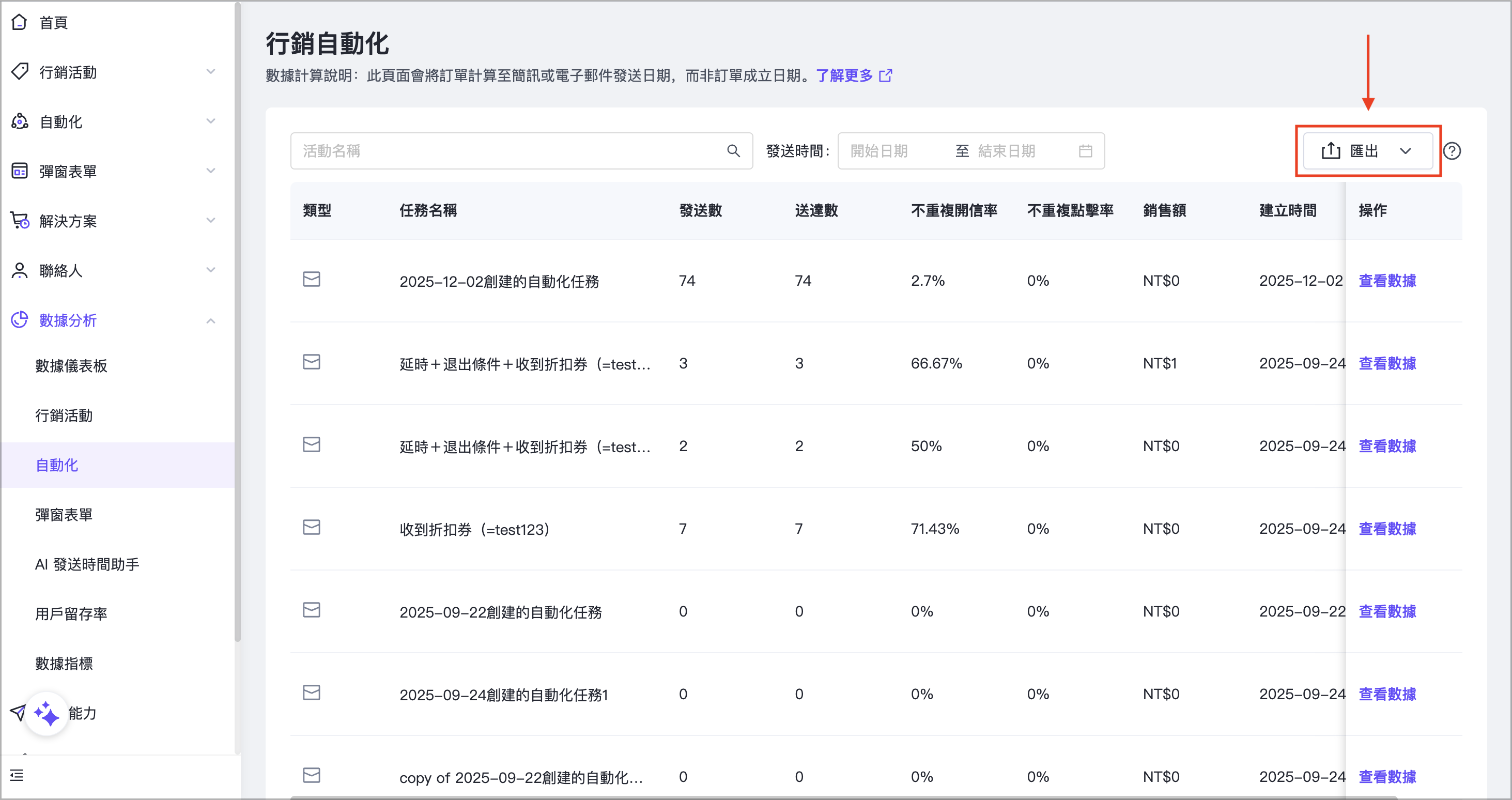Screen dimensions: 1512x800
Task: Click the export share icon in 匯出 button
Action: (x=1331, y=150)
